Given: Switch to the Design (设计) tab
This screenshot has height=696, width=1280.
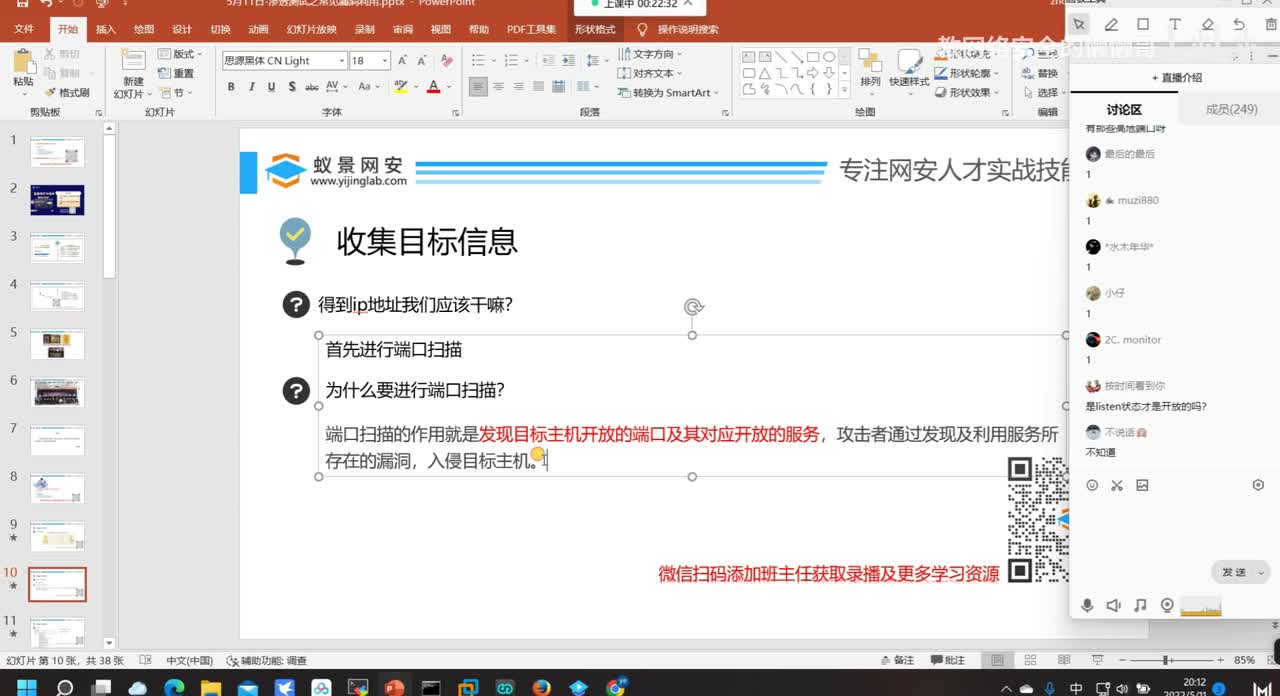Looking at the screenshot, I should pyautogui.click(x=182, y=29).
